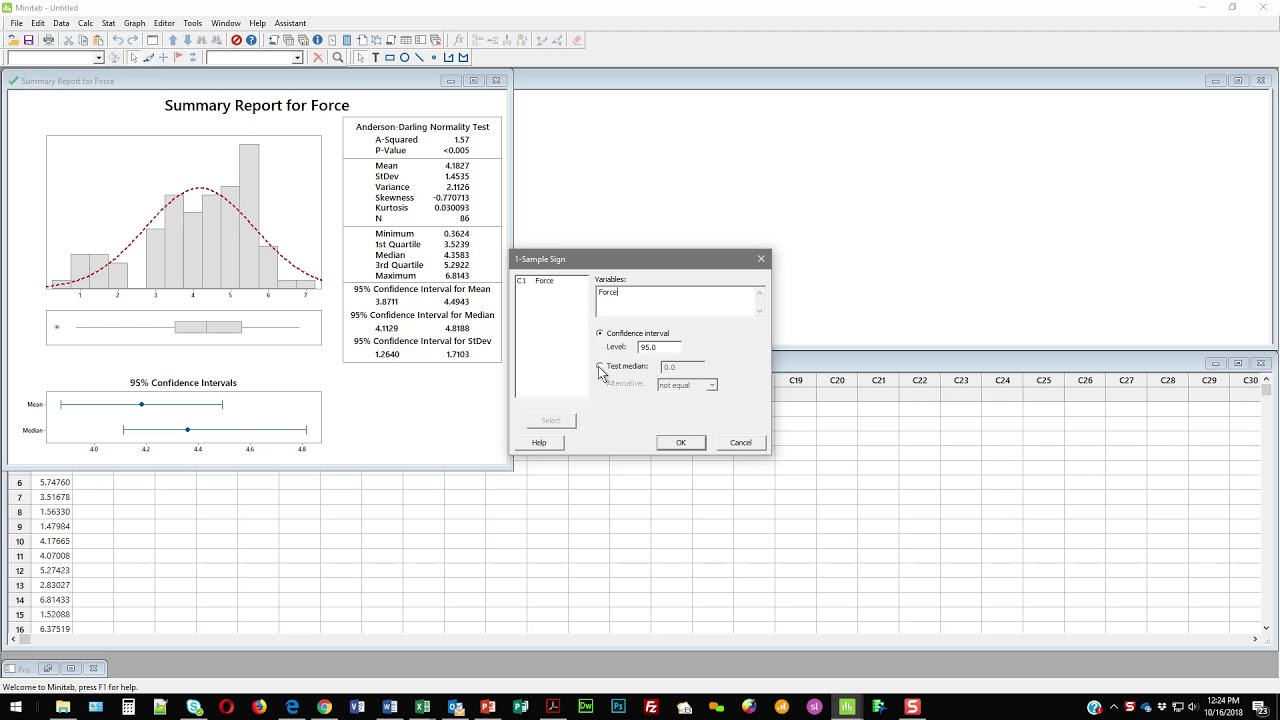1280x720 pixels.
Task: Select the Ellipse graph annotation tool
Action: click(404, 57)
